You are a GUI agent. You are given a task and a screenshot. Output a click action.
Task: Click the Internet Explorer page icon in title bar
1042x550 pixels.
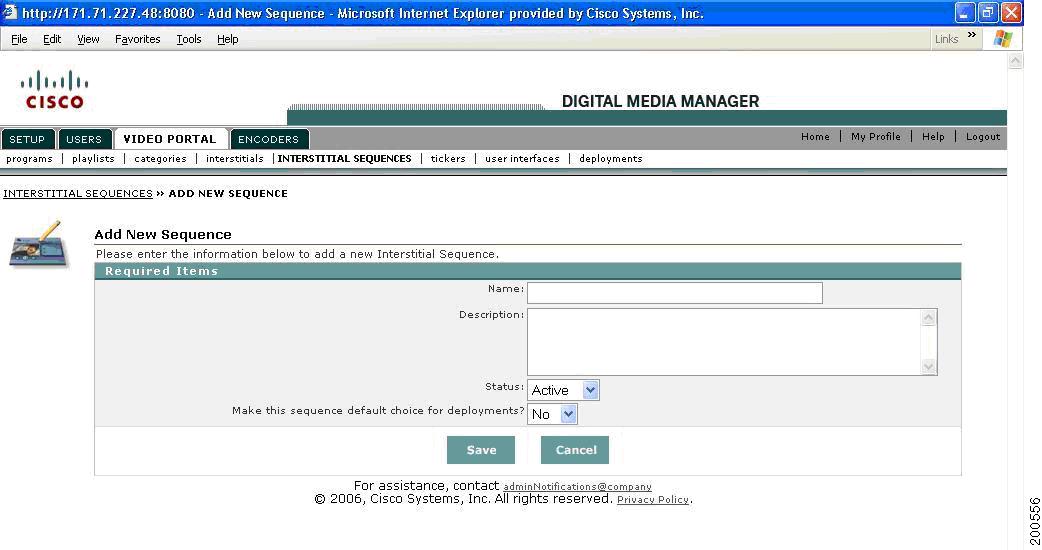coord(9,13)
